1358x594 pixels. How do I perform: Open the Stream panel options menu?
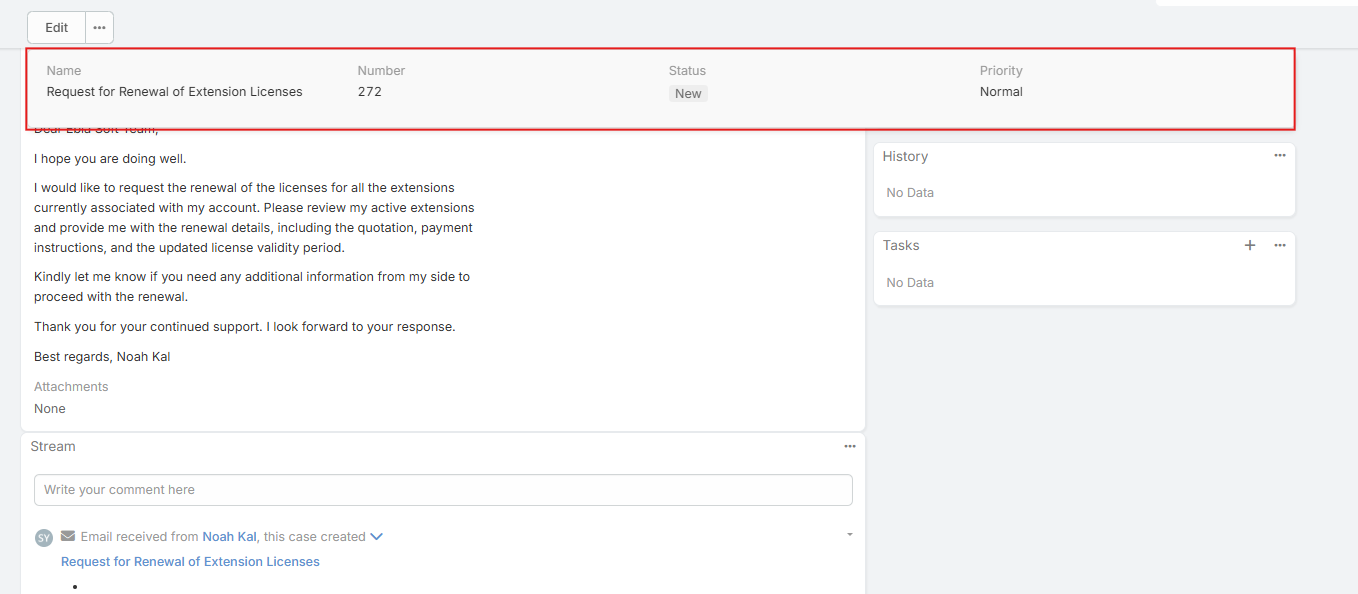pos(849,447)
